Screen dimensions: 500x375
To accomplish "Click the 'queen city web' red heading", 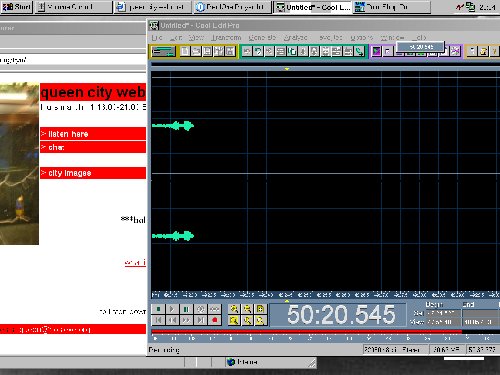I will tap(93, 92).
